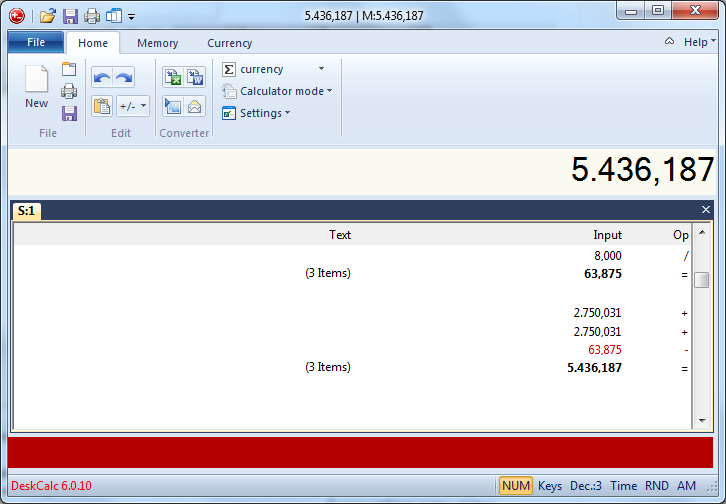Paste from clipboard in Edit group
726x504 pixels.
[x=102, y=106]
